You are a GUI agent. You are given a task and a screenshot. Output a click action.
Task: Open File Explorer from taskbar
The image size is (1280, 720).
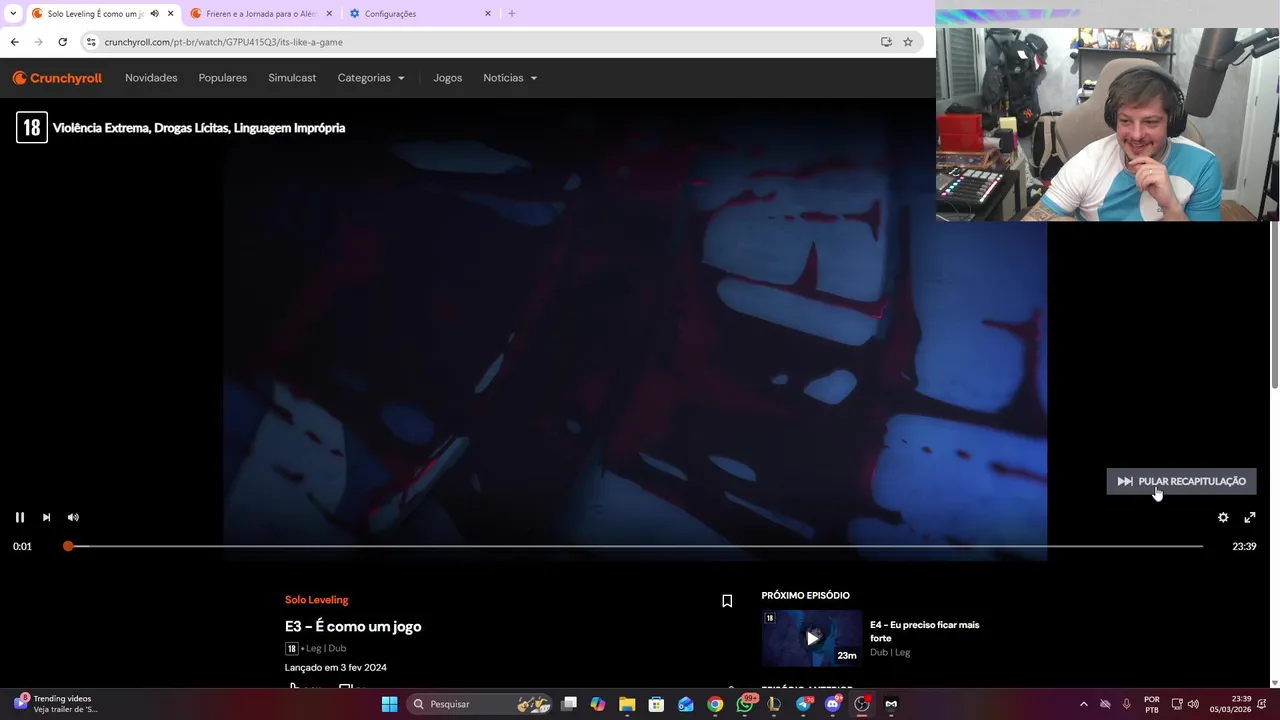627,704
